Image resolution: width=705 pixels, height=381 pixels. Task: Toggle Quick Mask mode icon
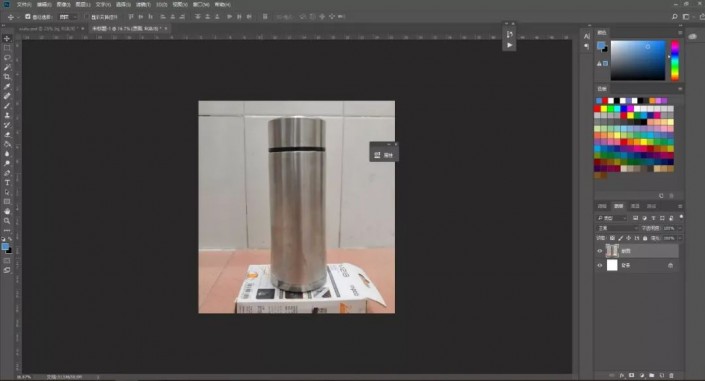[7, 261]
